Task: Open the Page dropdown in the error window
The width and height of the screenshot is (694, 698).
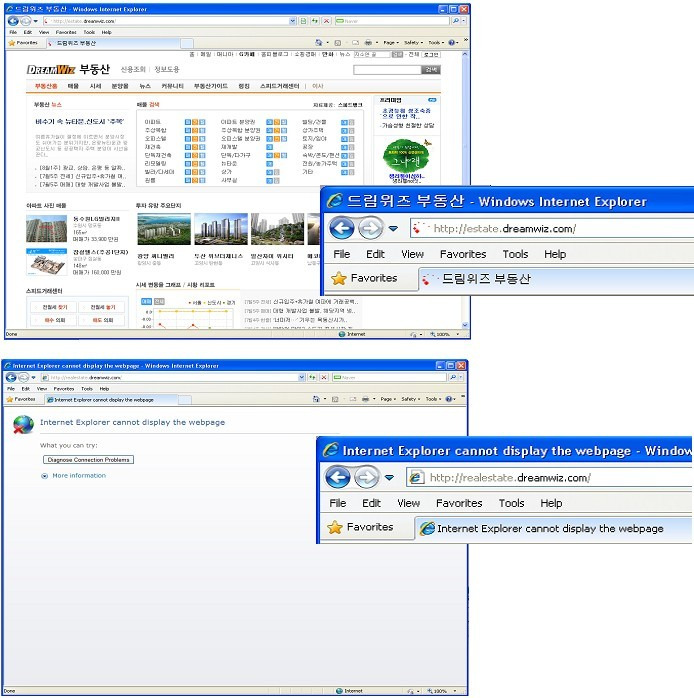Action: click(x=388, y=399)
